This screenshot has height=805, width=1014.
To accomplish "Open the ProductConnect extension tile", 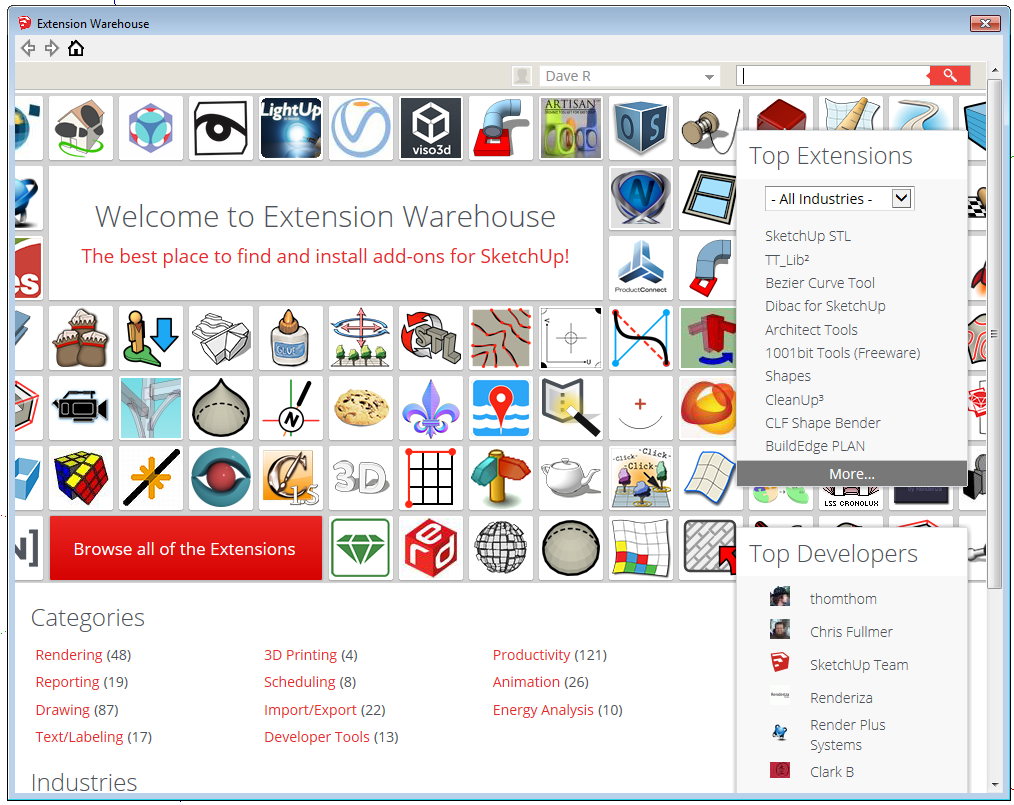I will 641,268.
